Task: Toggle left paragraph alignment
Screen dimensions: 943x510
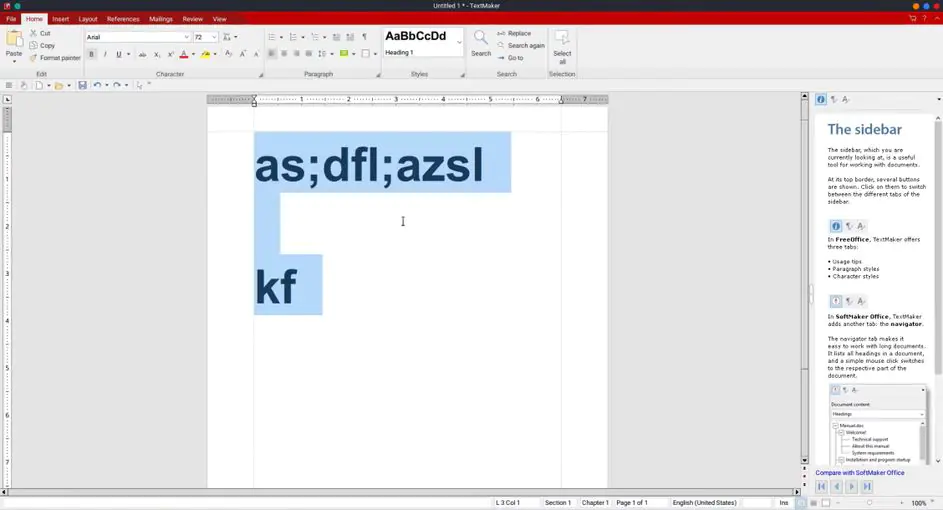Action: click(x=271, y=54)
